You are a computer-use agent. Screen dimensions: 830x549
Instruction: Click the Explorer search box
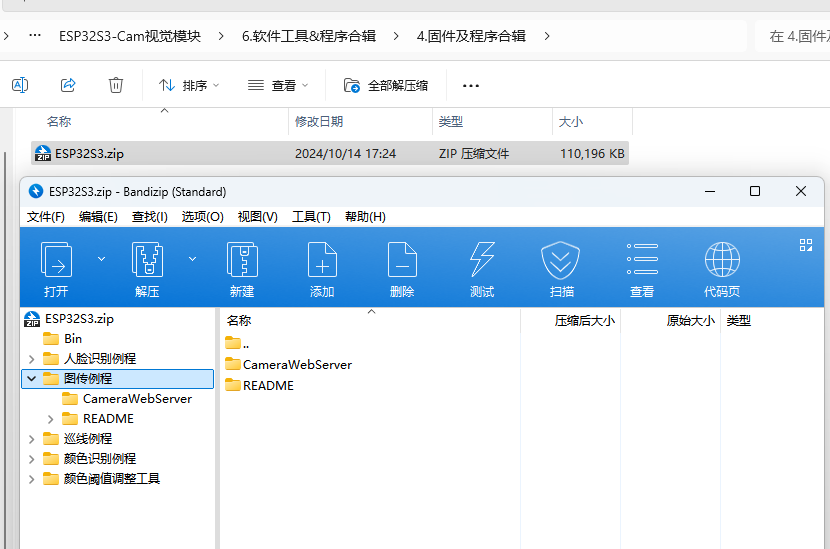coord(793,36)
